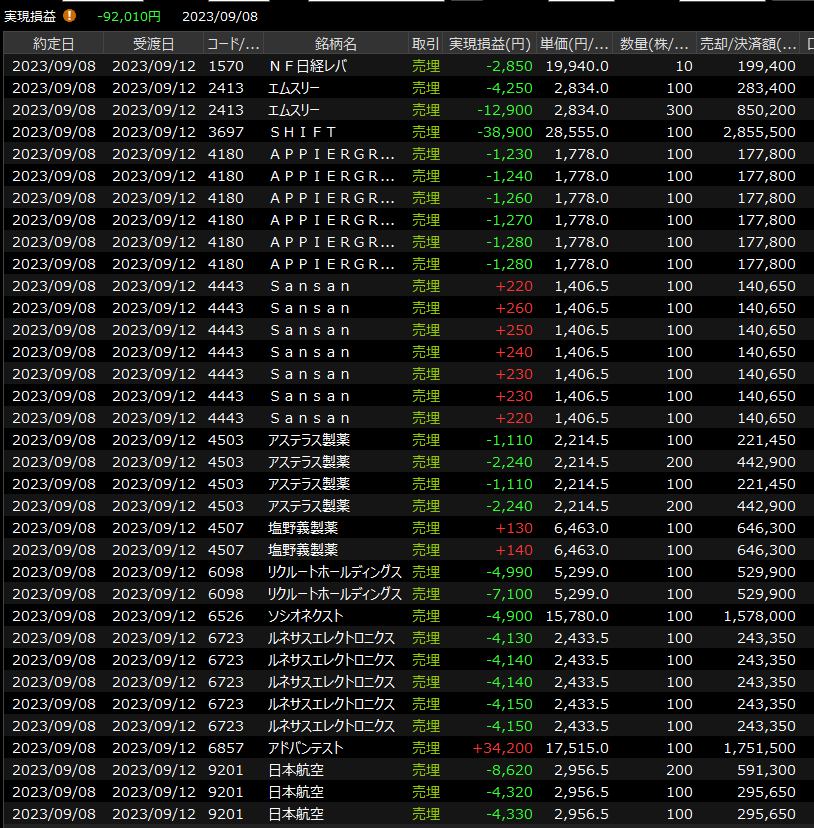The height and width of the screenshot is (828, 814).
Task: Select the -12,900 loss for エムスリー
Action: (x=505, y=110)
